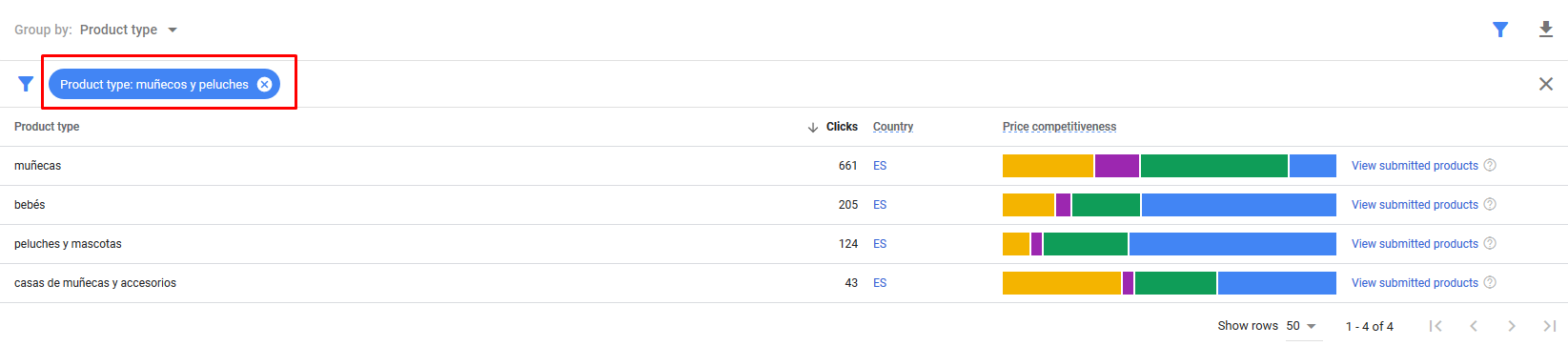1568x346 pixels.
Task: Close the filter bar with the X
Action: [1546, 84]
